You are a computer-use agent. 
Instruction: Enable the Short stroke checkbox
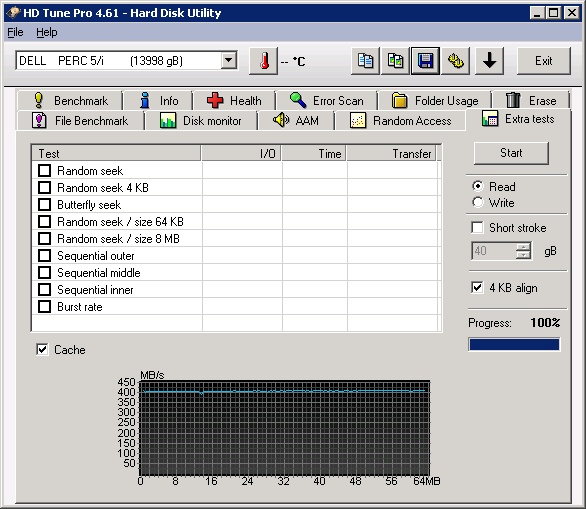pos(477,227)
